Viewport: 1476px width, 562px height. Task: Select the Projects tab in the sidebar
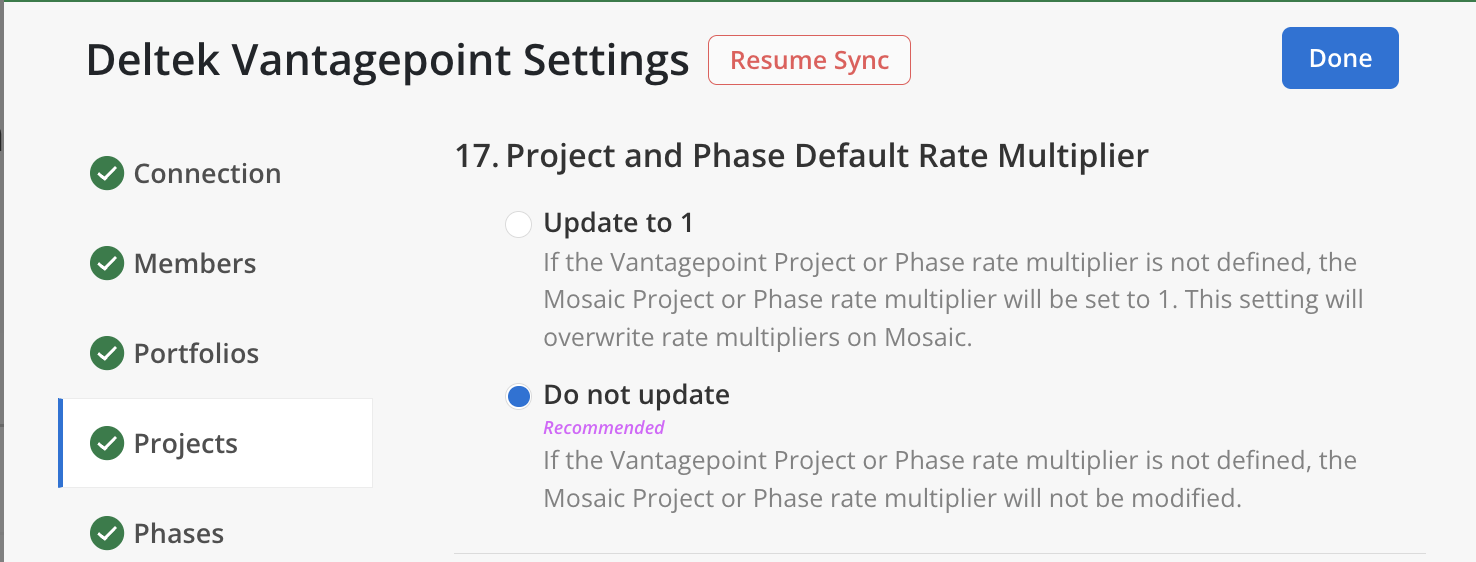coord(186,444)
